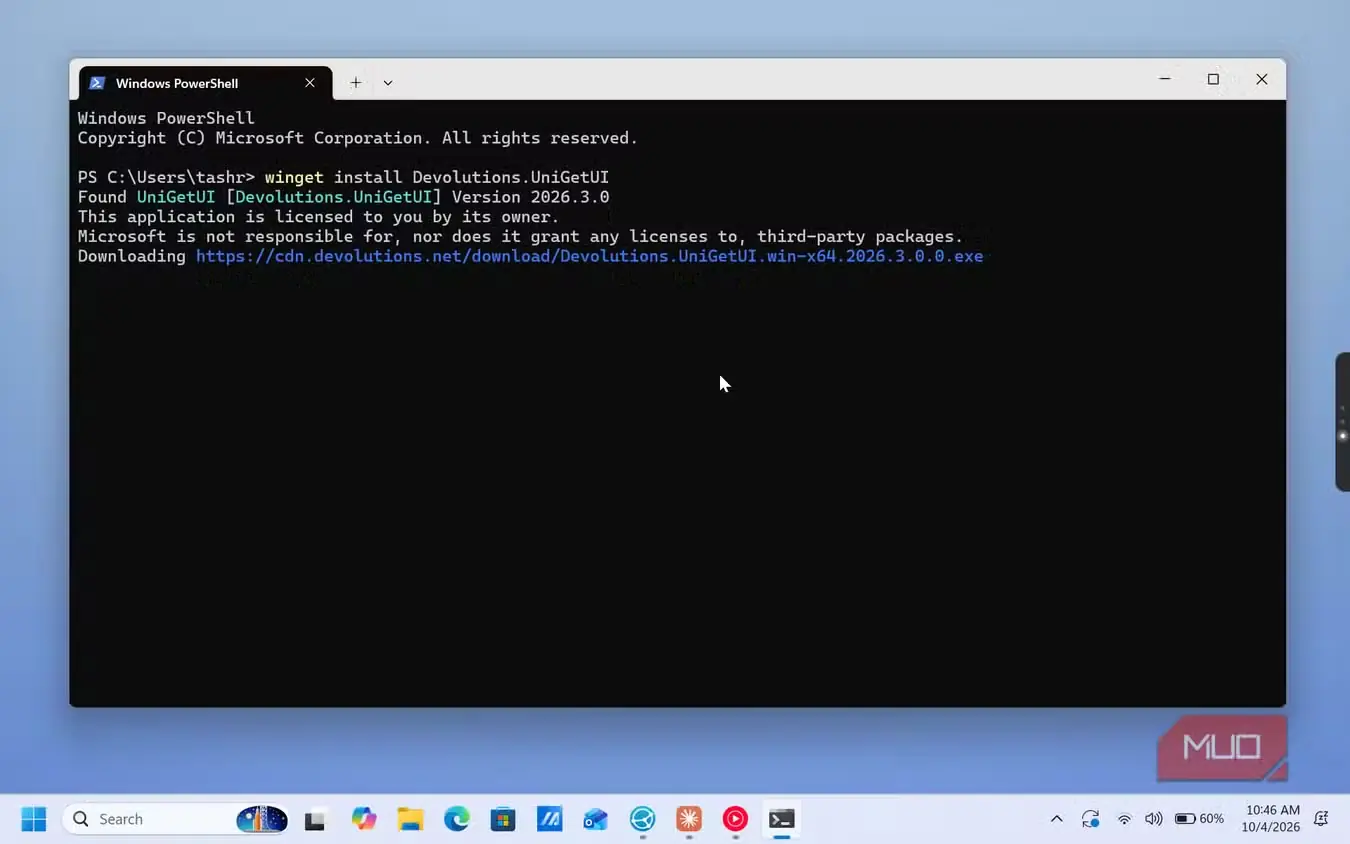Select the Terminal icon on the taskbar

pyautogui.click(x=781, y=819)
